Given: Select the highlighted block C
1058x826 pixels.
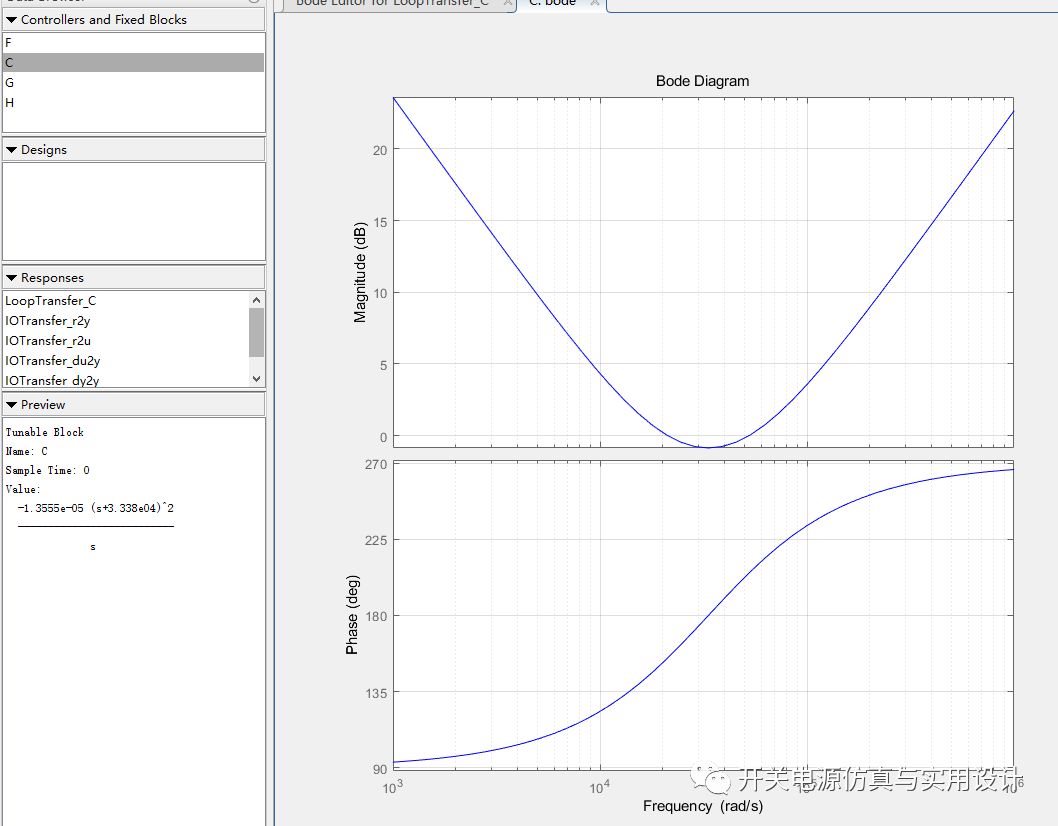Looking at the screenshot, I should click(x=134, y=63).
